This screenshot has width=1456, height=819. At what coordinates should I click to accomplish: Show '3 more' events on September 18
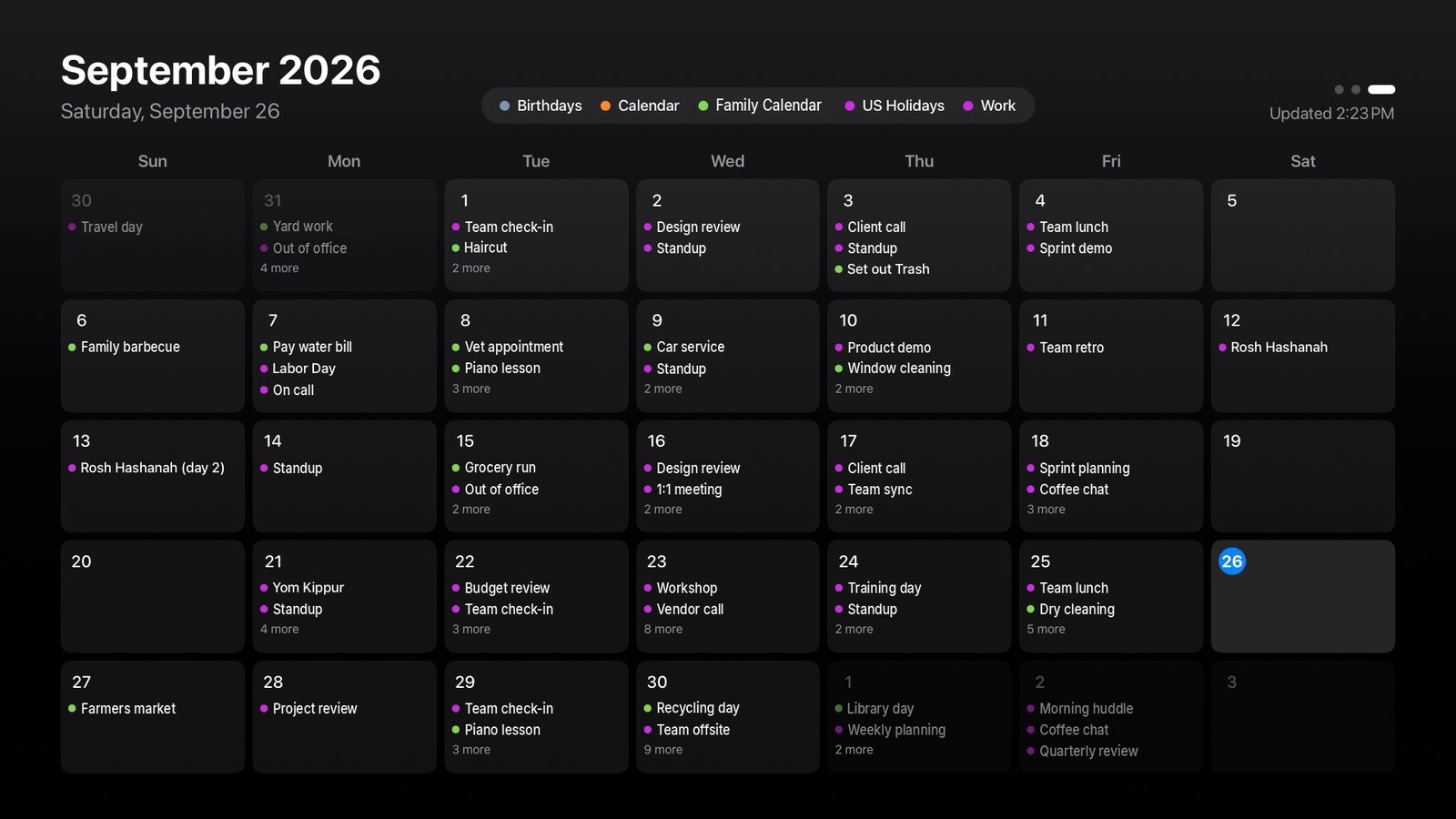click(x=1046, y=510)
